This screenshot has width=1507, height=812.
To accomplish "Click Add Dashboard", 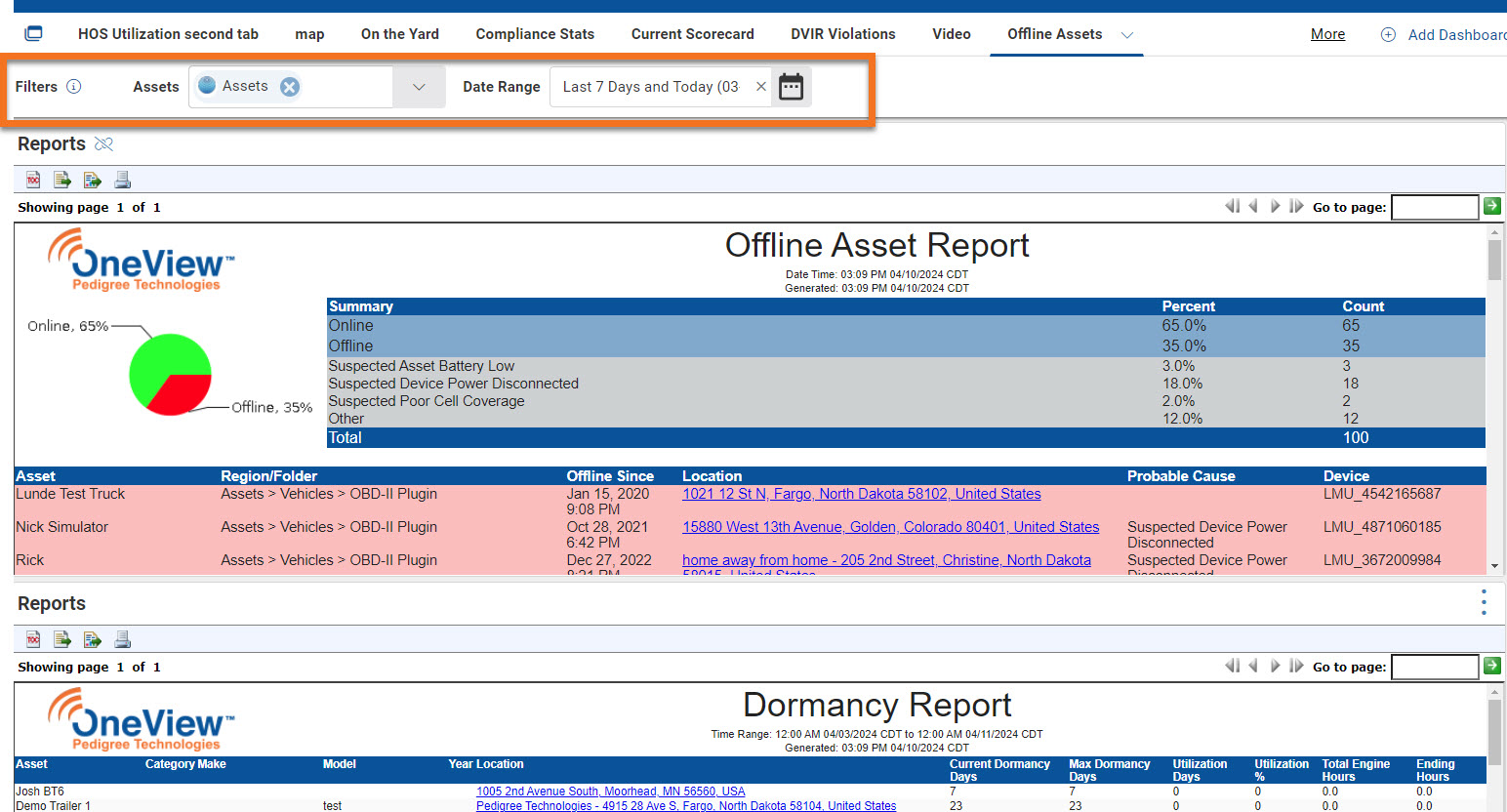I will click(1444, 35).
